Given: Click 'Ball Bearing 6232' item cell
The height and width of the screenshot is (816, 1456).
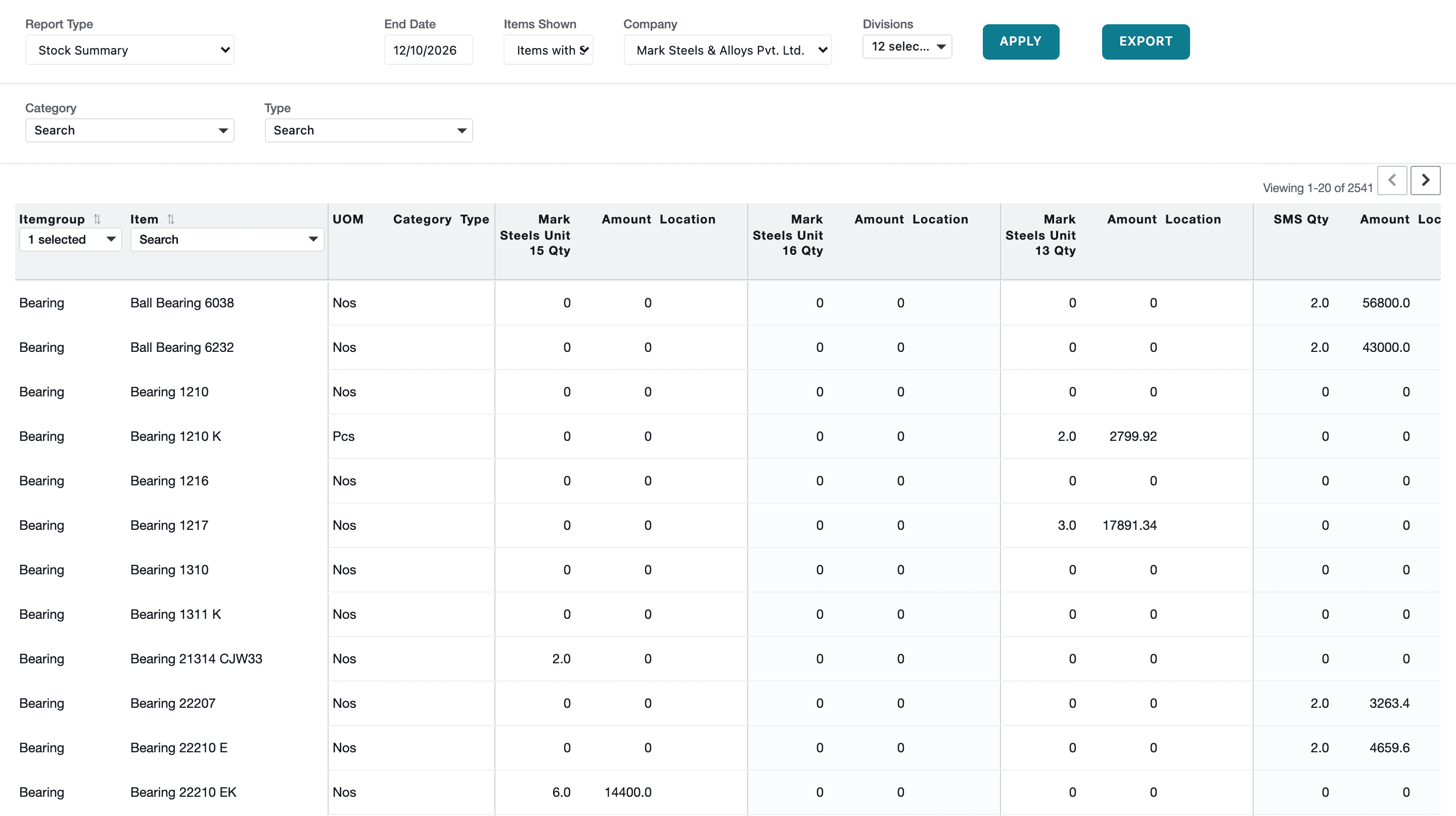Looking at the screenshot, I should point(182,347).
